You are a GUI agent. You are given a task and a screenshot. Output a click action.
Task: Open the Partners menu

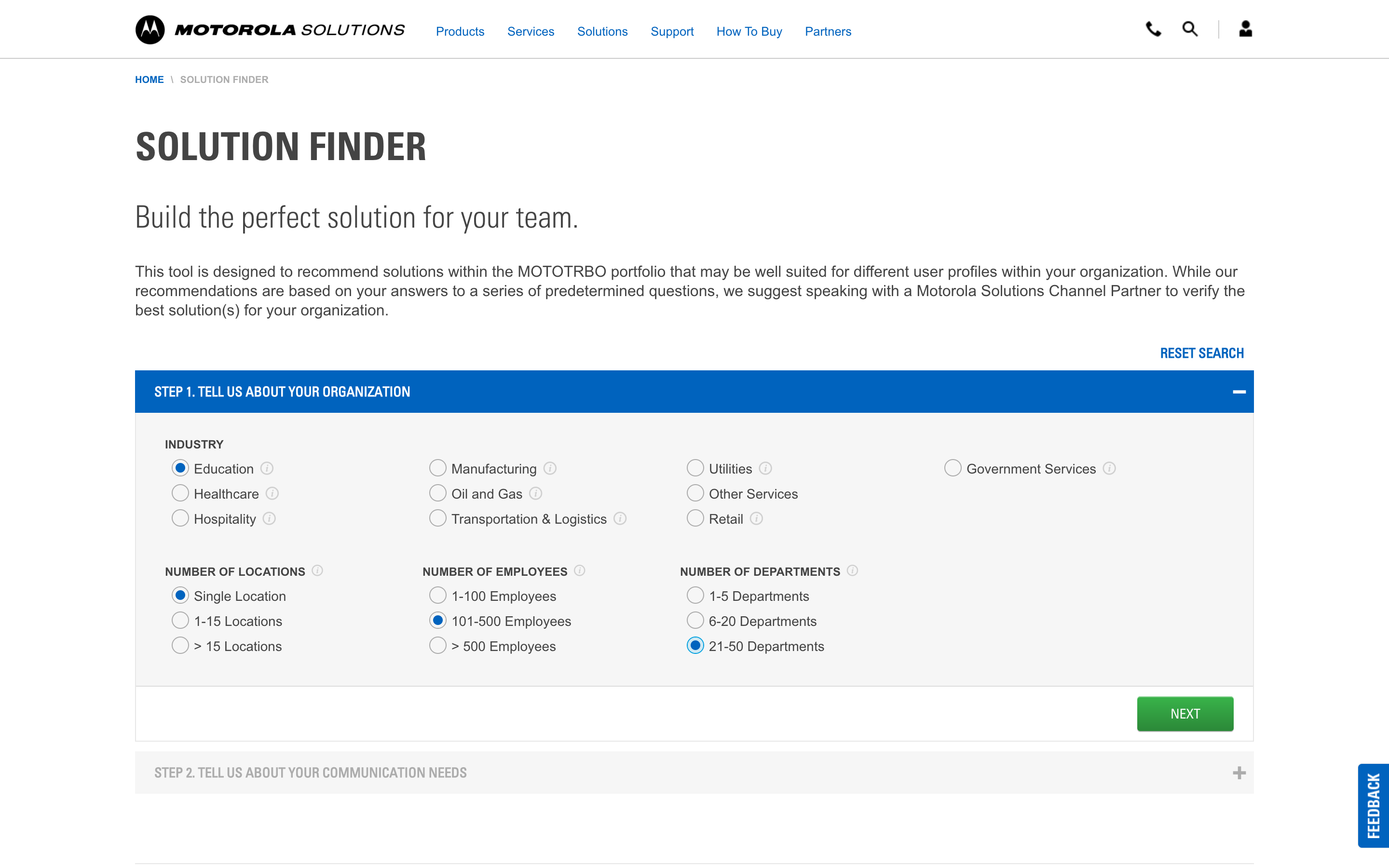(x=828, y=31)
